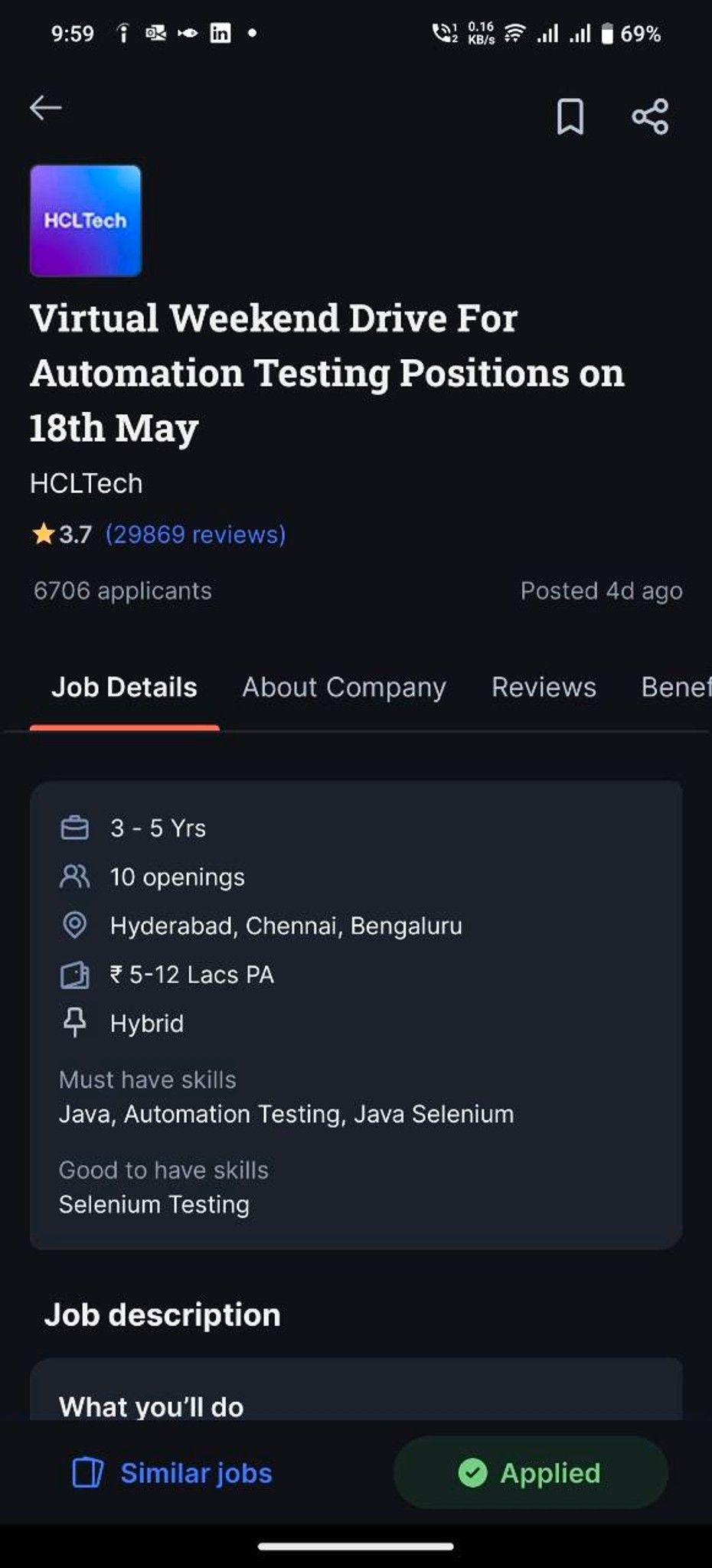Tap the HCLTech company name text
The width and height of the screenshot is (712, 1568).
point(86,484)
